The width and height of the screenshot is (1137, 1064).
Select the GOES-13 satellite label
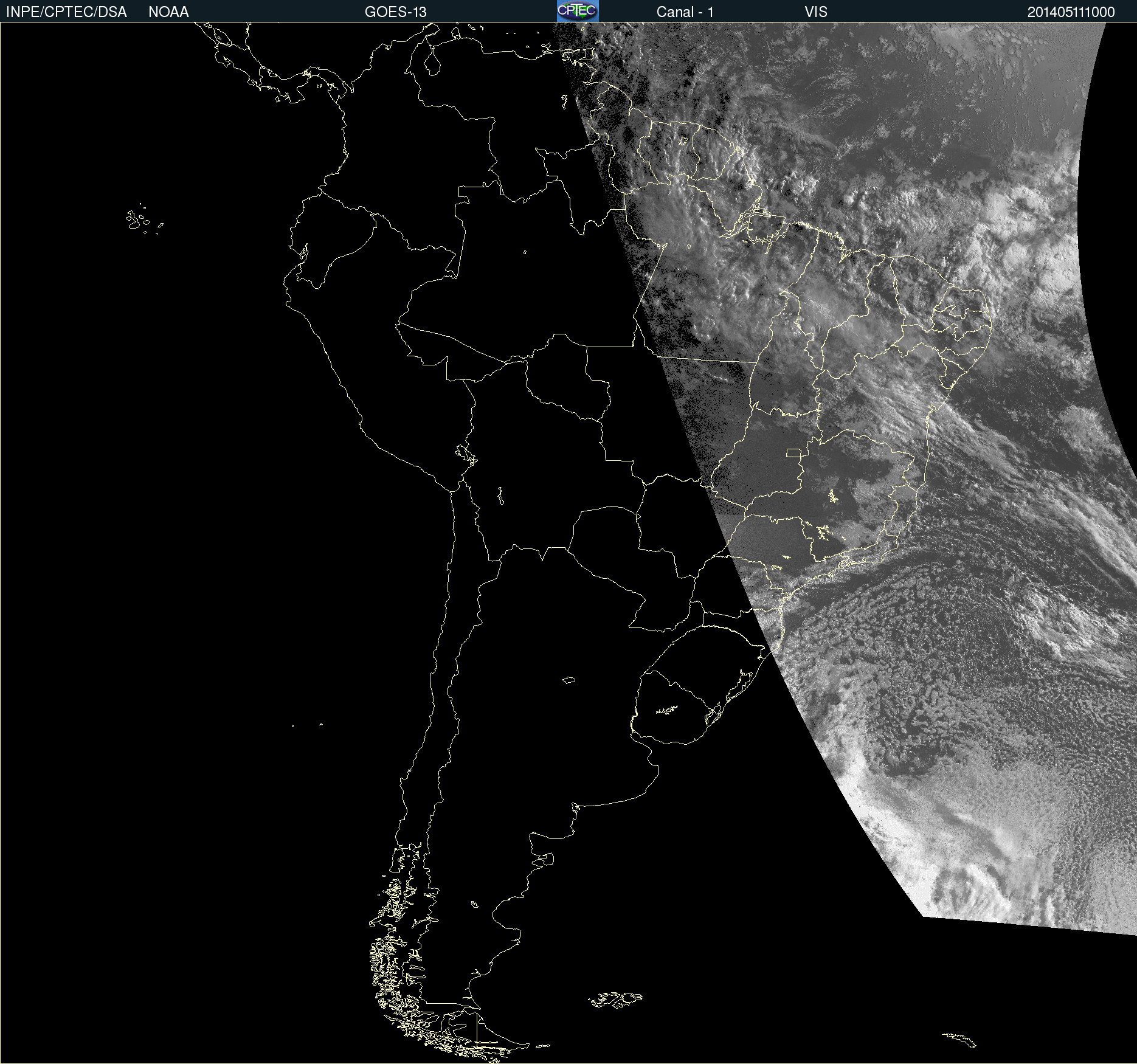point(395,12)
